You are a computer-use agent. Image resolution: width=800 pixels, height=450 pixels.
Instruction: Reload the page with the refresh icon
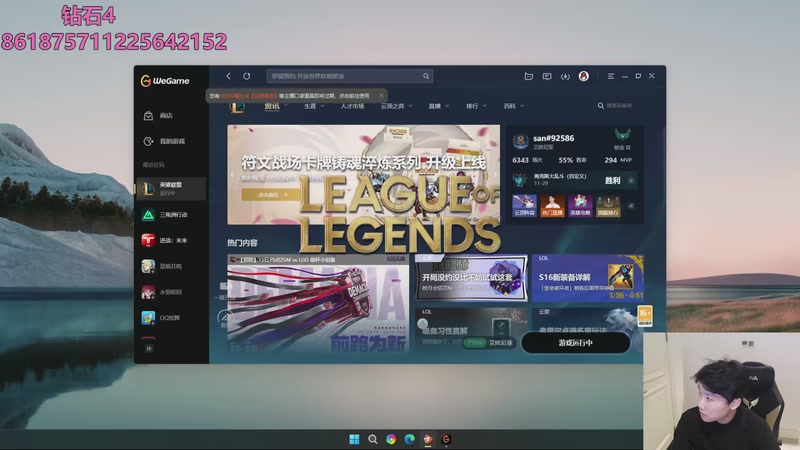click(x=246, y=76)
